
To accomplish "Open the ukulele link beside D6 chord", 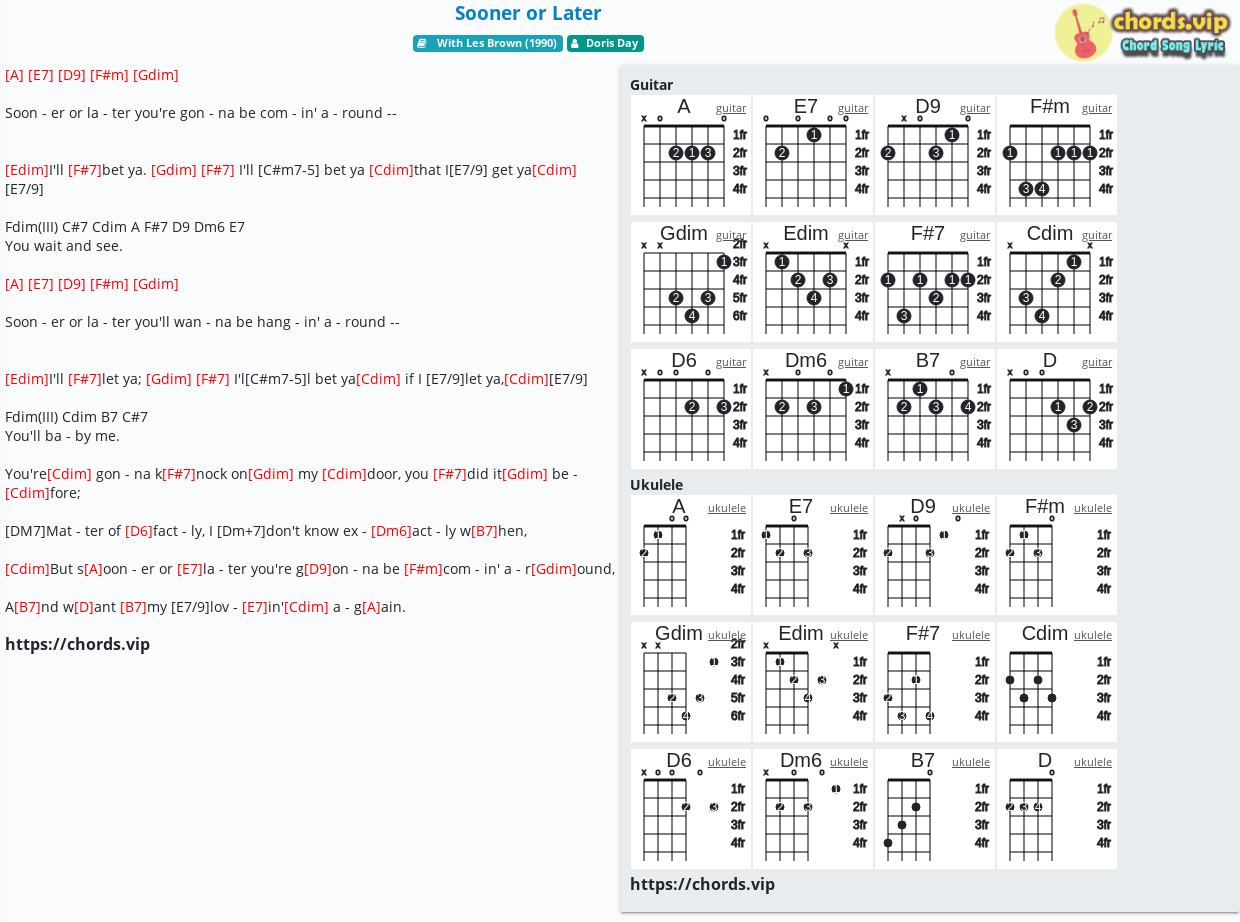I will pyautogui.click(x=727, y=762).
